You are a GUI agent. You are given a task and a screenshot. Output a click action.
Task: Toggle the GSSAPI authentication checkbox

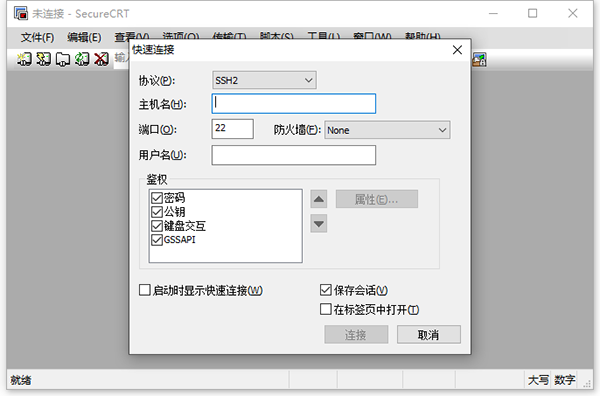point(157,240)
